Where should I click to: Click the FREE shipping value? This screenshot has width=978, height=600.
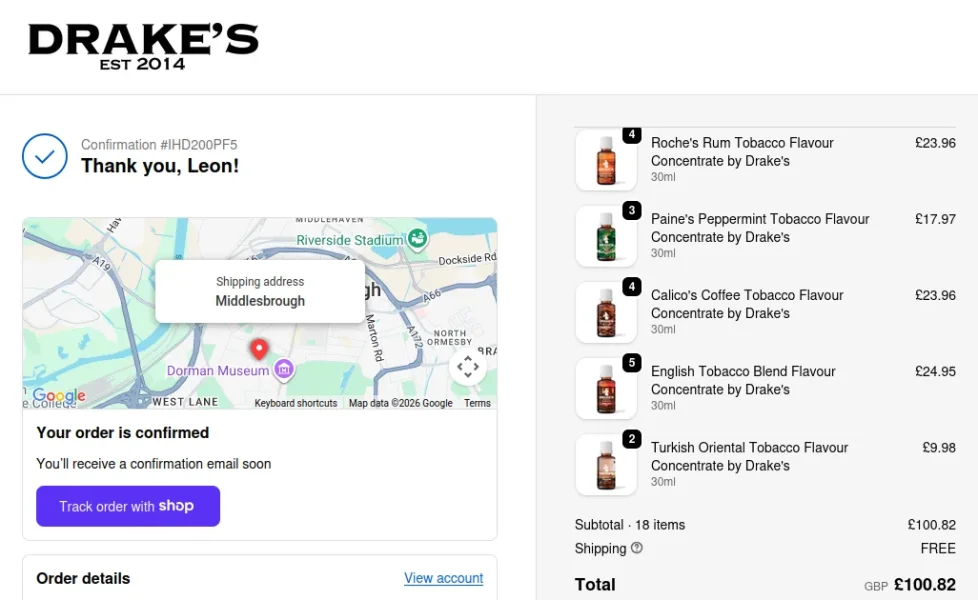[x=938, y=548]
